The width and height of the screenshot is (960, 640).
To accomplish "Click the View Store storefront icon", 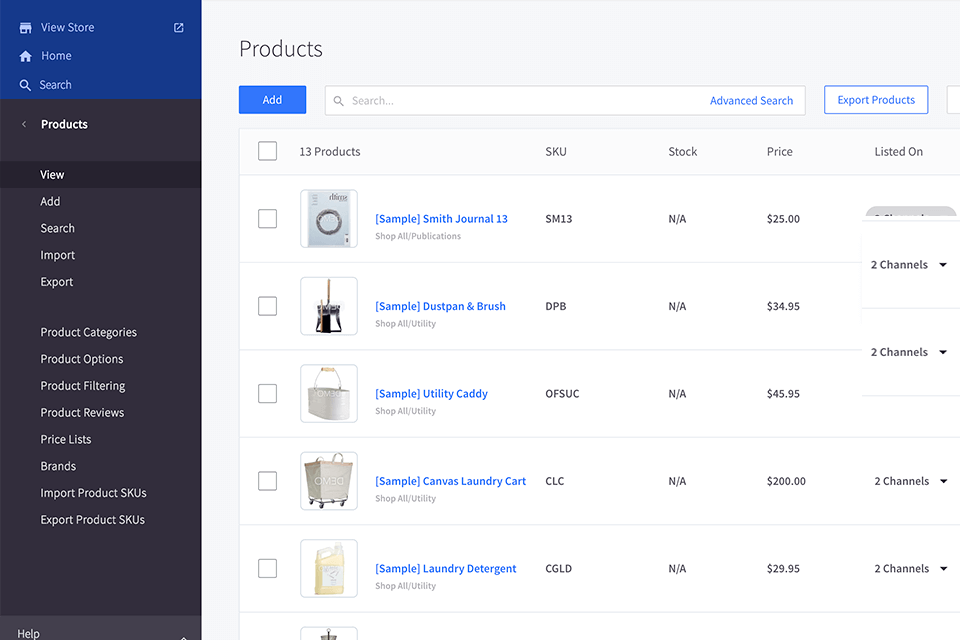I will click(26, 28).
